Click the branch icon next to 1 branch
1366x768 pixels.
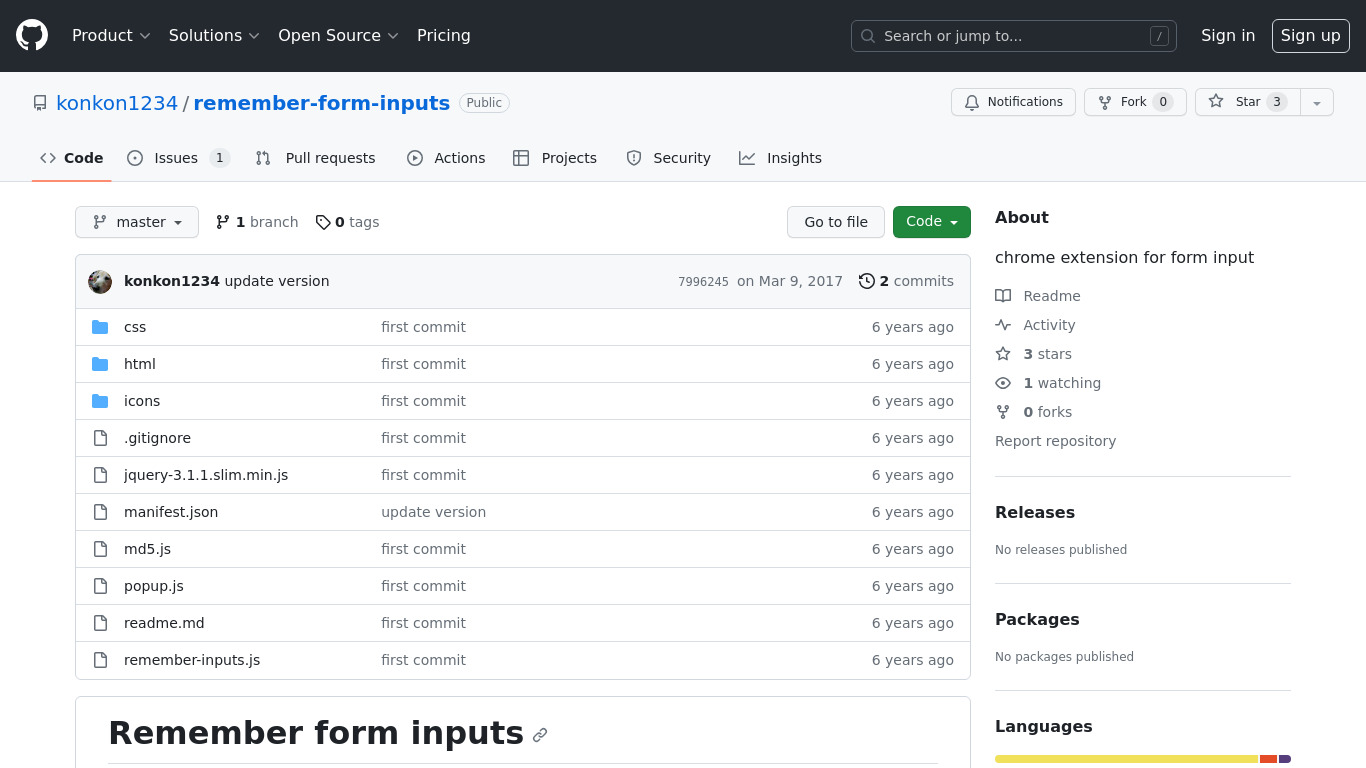(223, 222)
